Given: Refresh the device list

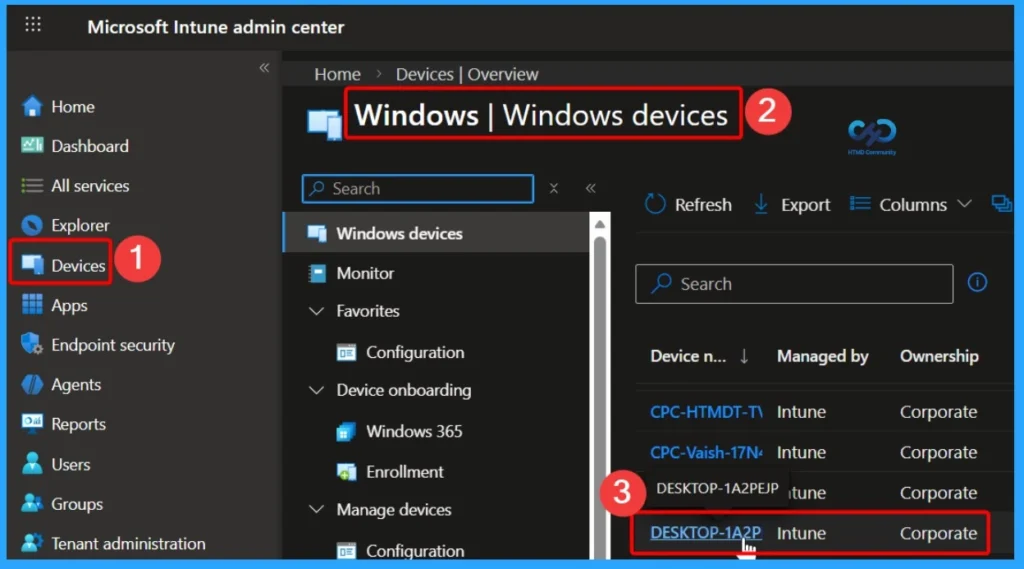Looking at the screenshot, I should pyautogui.click(x=688, y=204).
